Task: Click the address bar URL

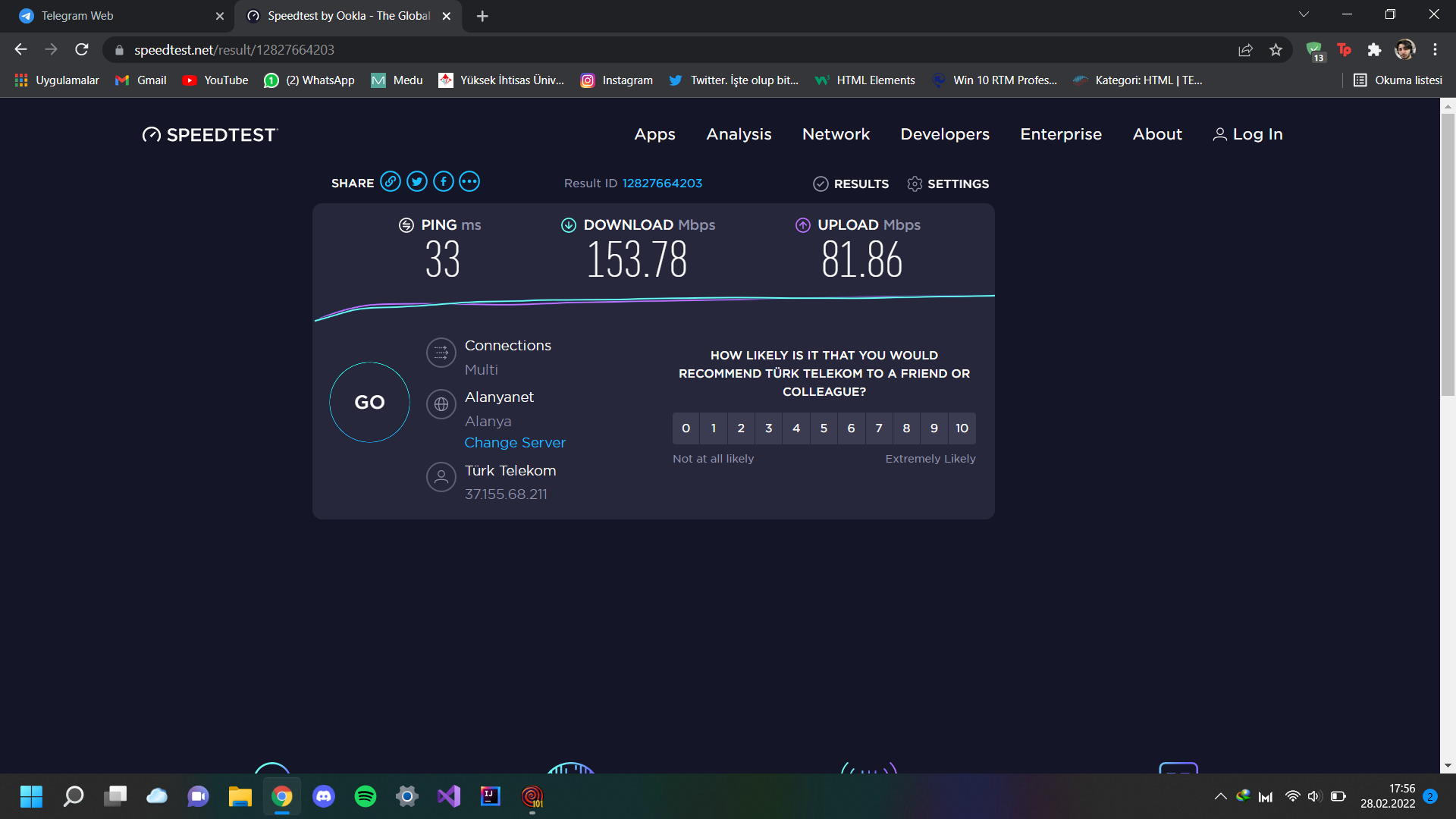Action: pos(234,50)
